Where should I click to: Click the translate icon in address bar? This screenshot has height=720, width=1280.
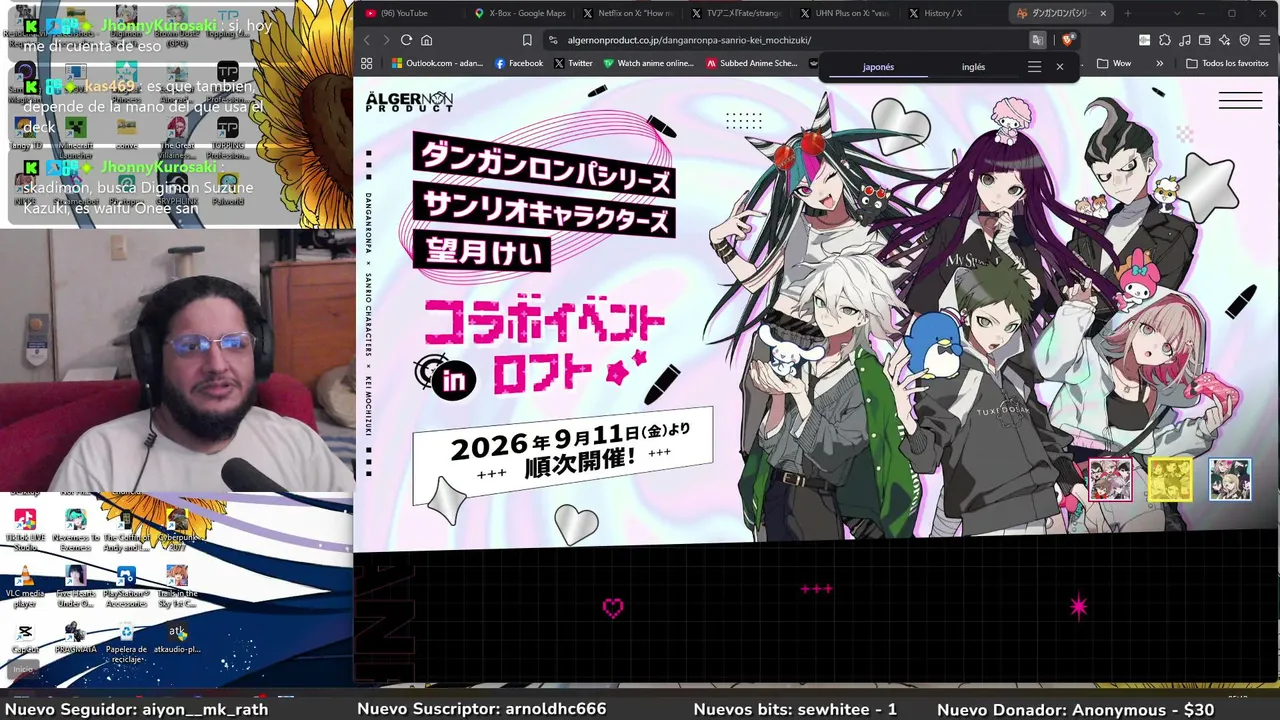(x=1038, y=40)
